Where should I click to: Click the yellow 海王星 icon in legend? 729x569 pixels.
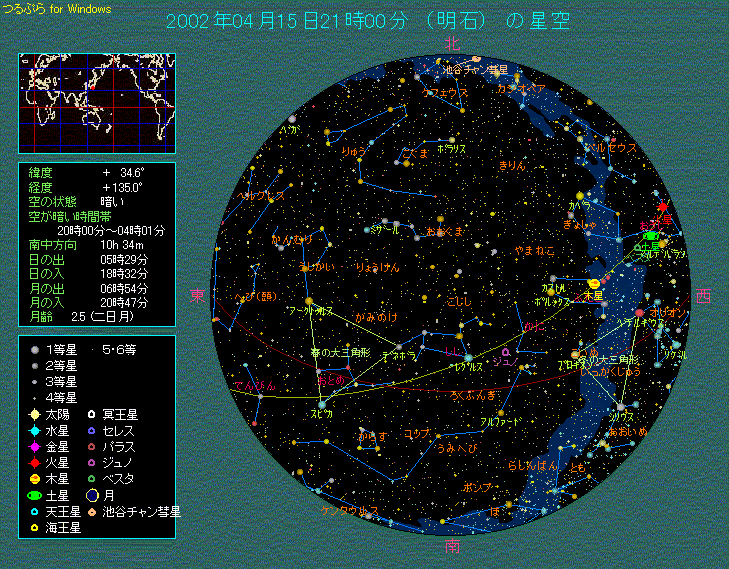[x=35, y=528]
